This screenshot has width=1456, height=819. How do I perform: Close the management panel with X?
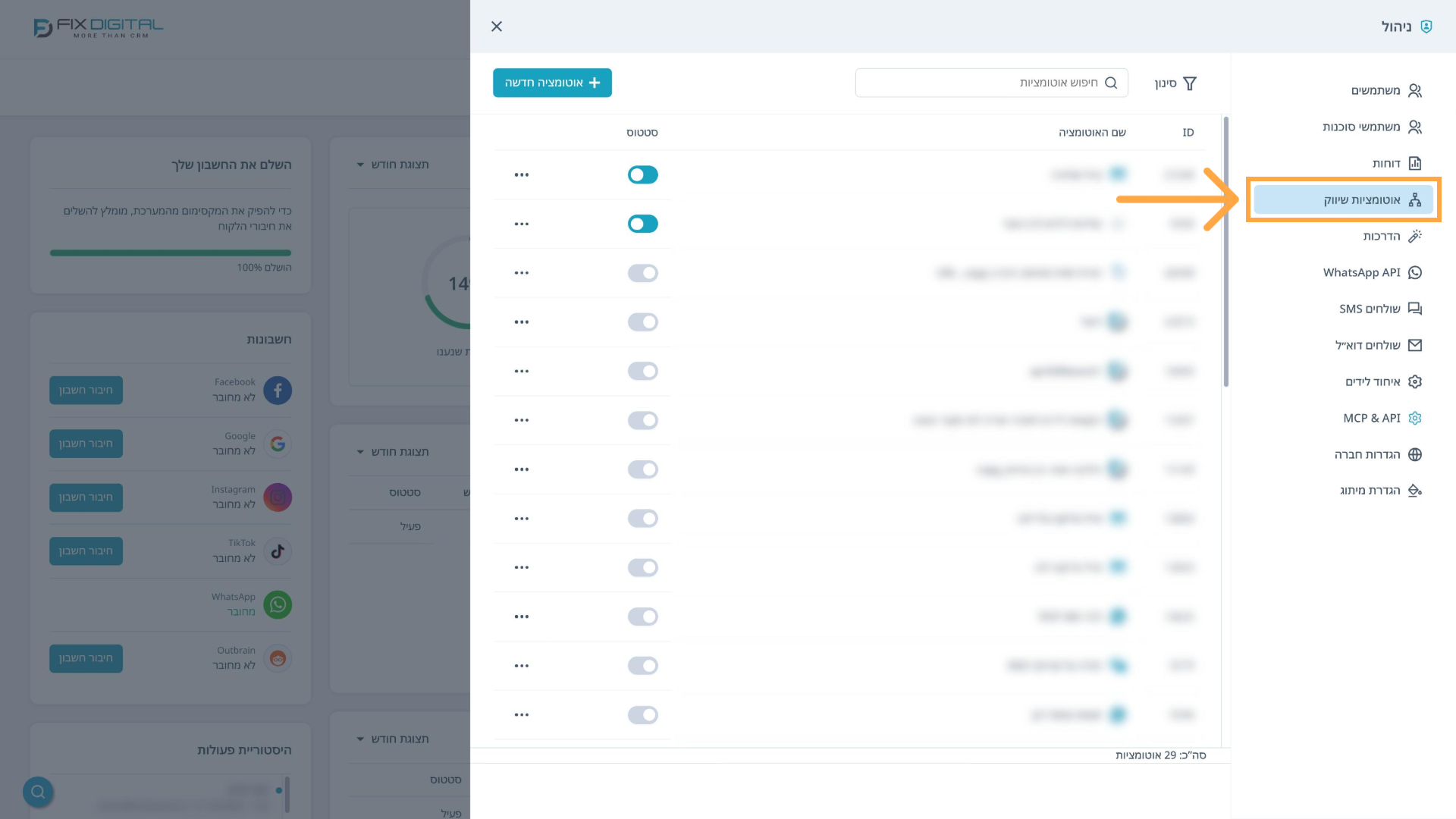[497, 27]
